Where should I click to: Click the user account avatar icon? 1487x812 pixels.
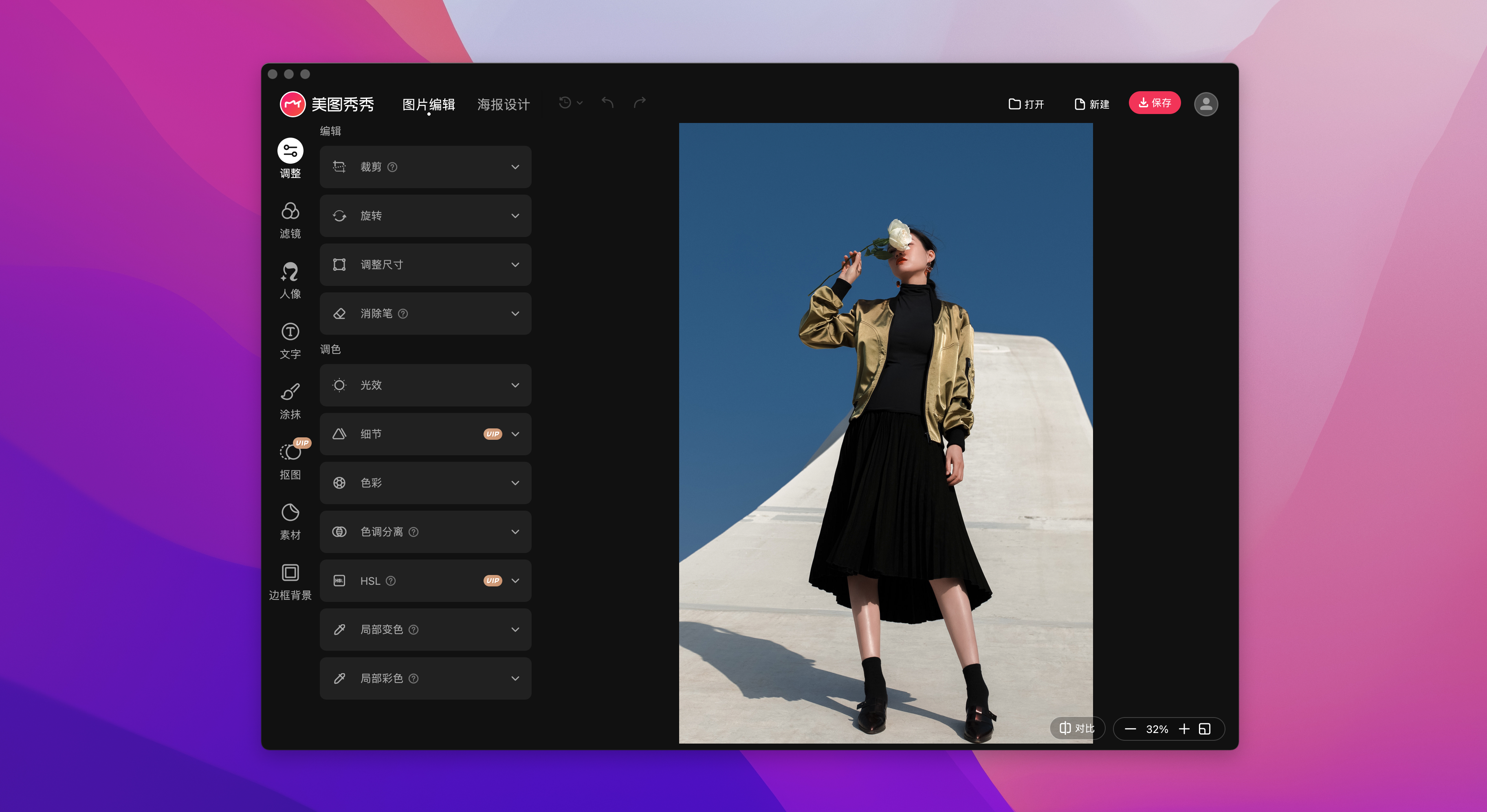(1206, 104)
